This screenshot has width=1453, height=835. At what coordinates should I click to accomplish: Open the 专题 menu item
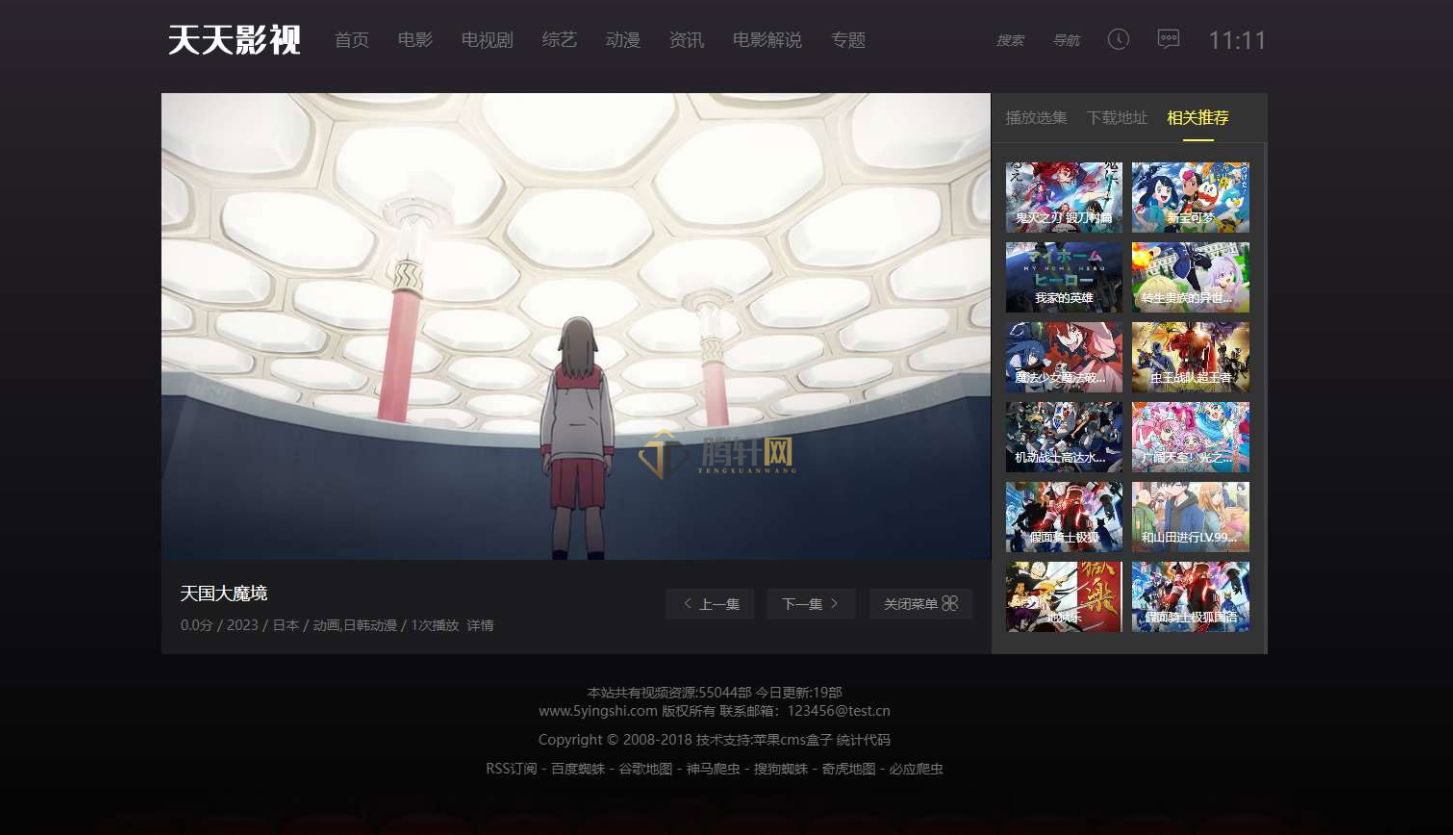click(848, 40)
